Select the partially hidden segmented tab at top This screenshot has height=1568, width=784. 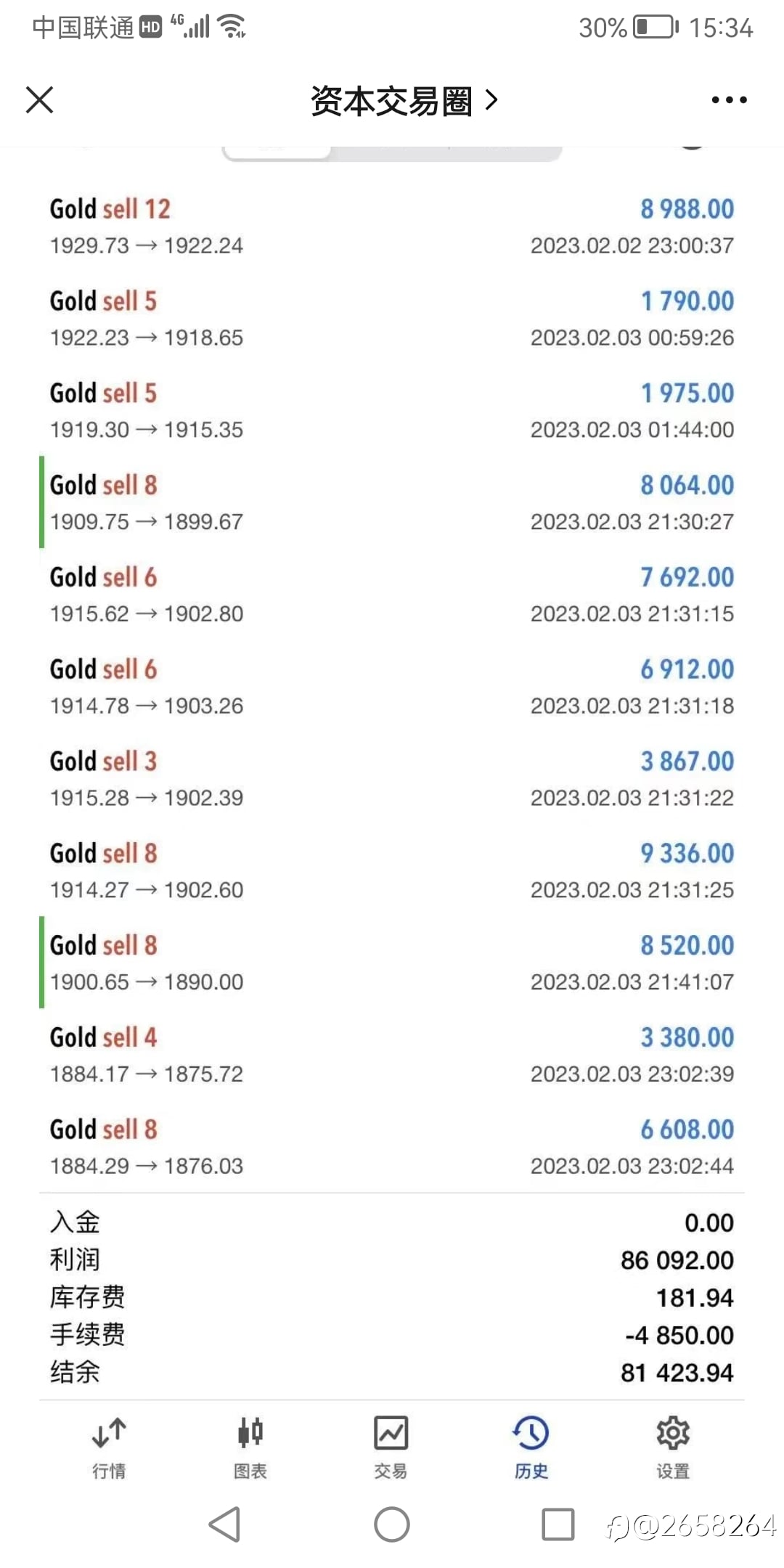click(392, 152)
